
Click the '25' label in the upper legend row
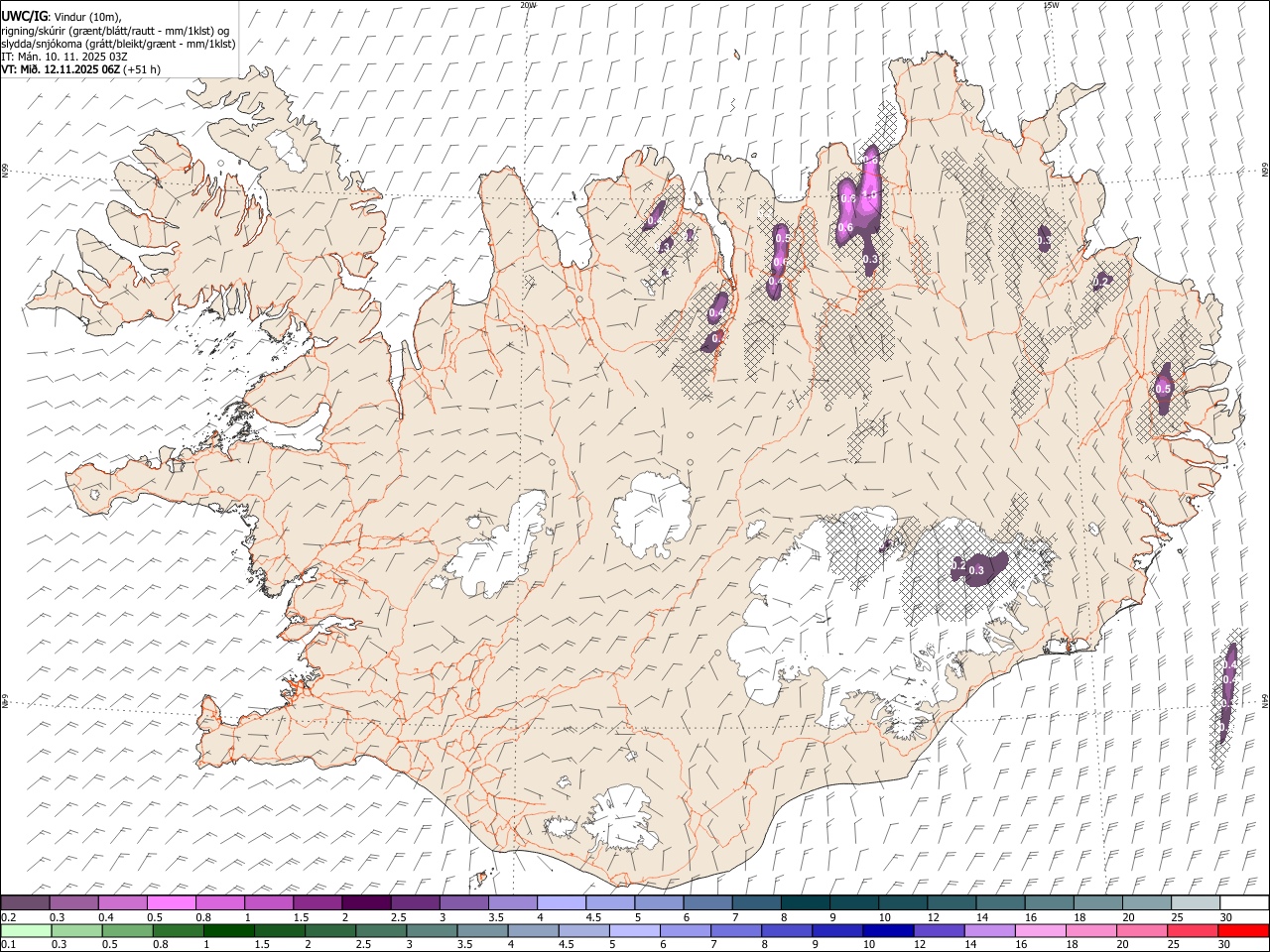pyautogui.click(x=1177, y=917)
